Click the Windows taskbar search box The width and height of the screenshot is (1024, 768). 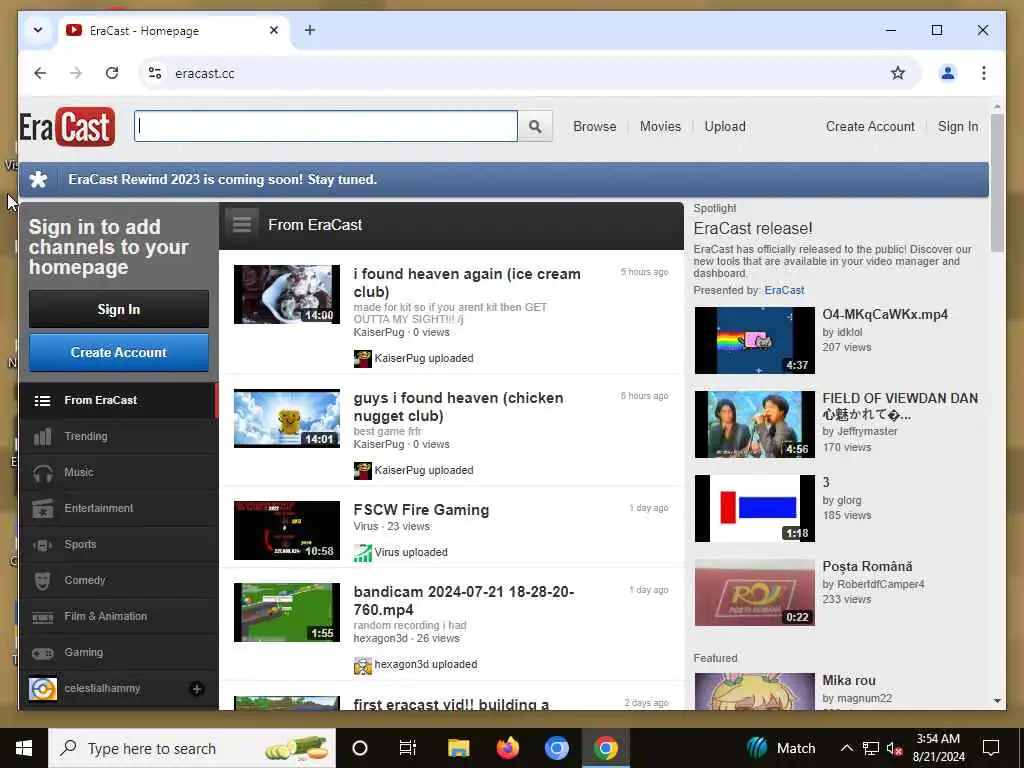pyautogui.click(x=192, y=748)
